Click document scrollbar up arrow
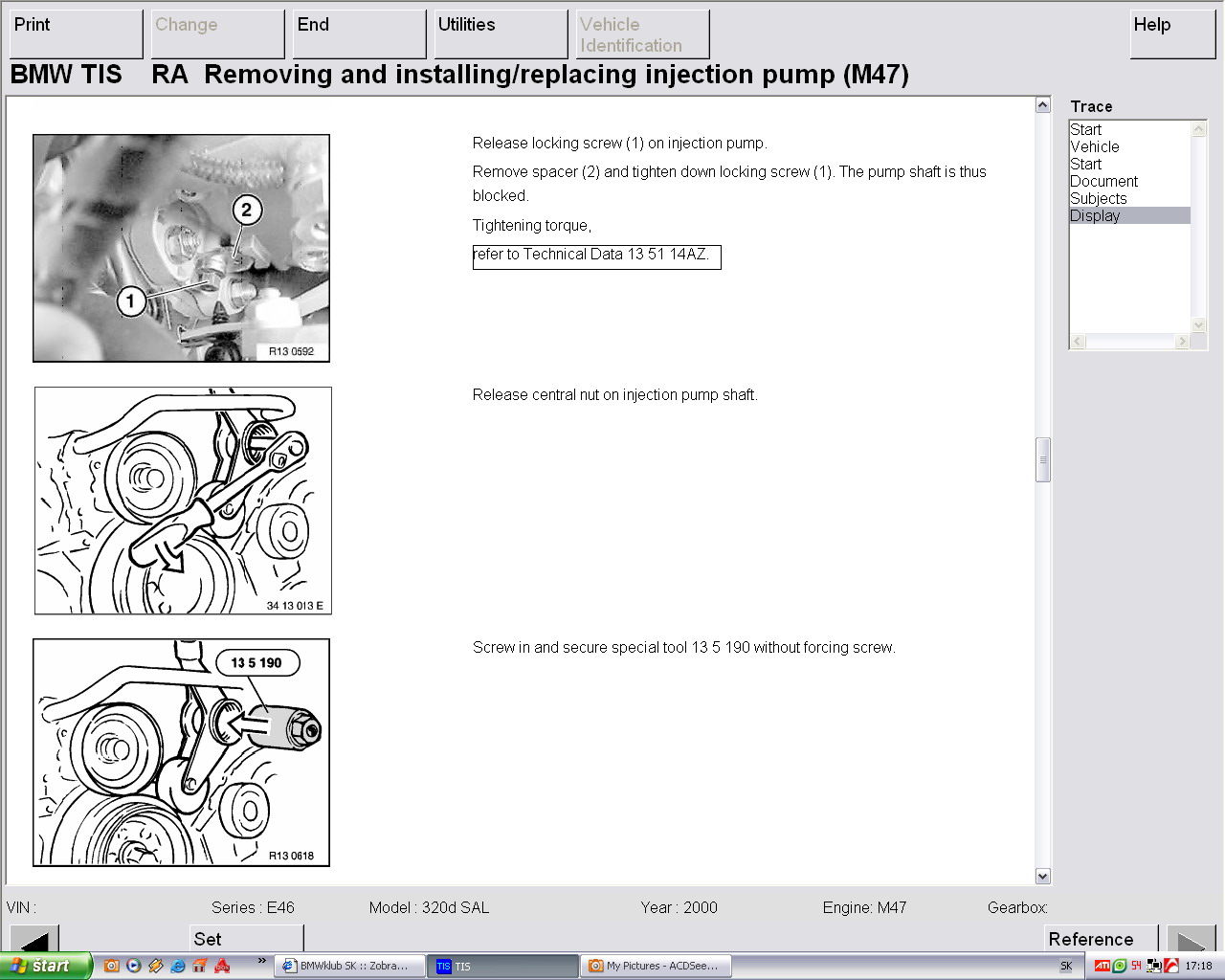The image size is (1225, 980). [1043, 105]
